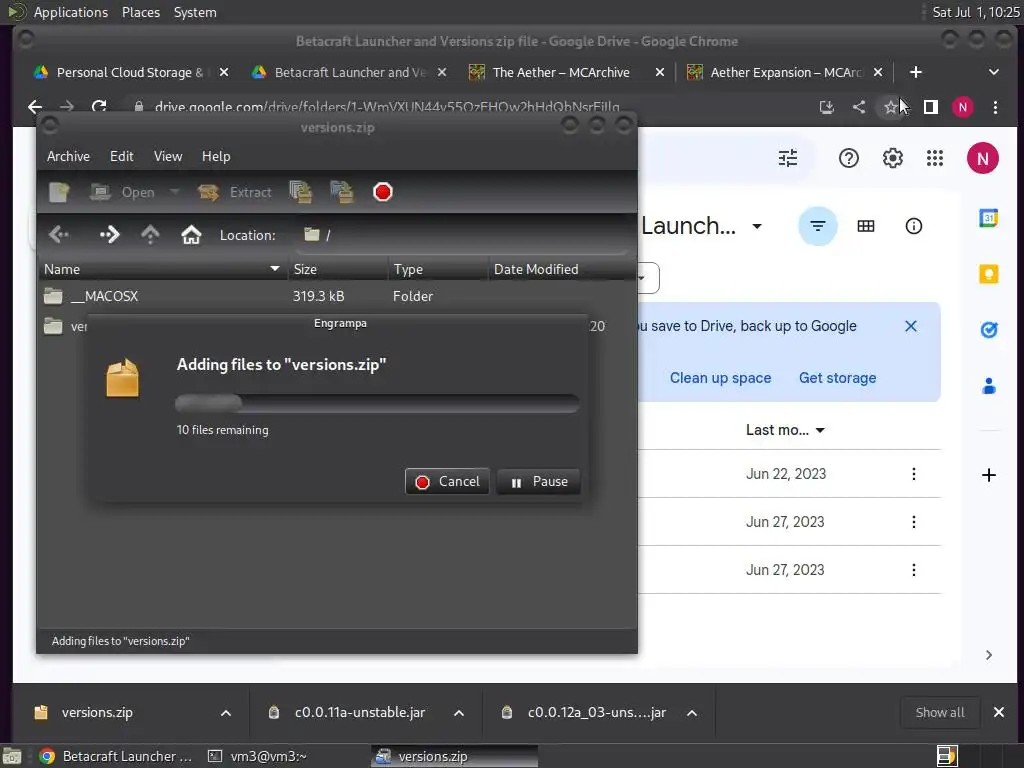Screen dimensions: 1024x768
Task: Click the Open archive toolbar button
Action: (x=122, y=192)
